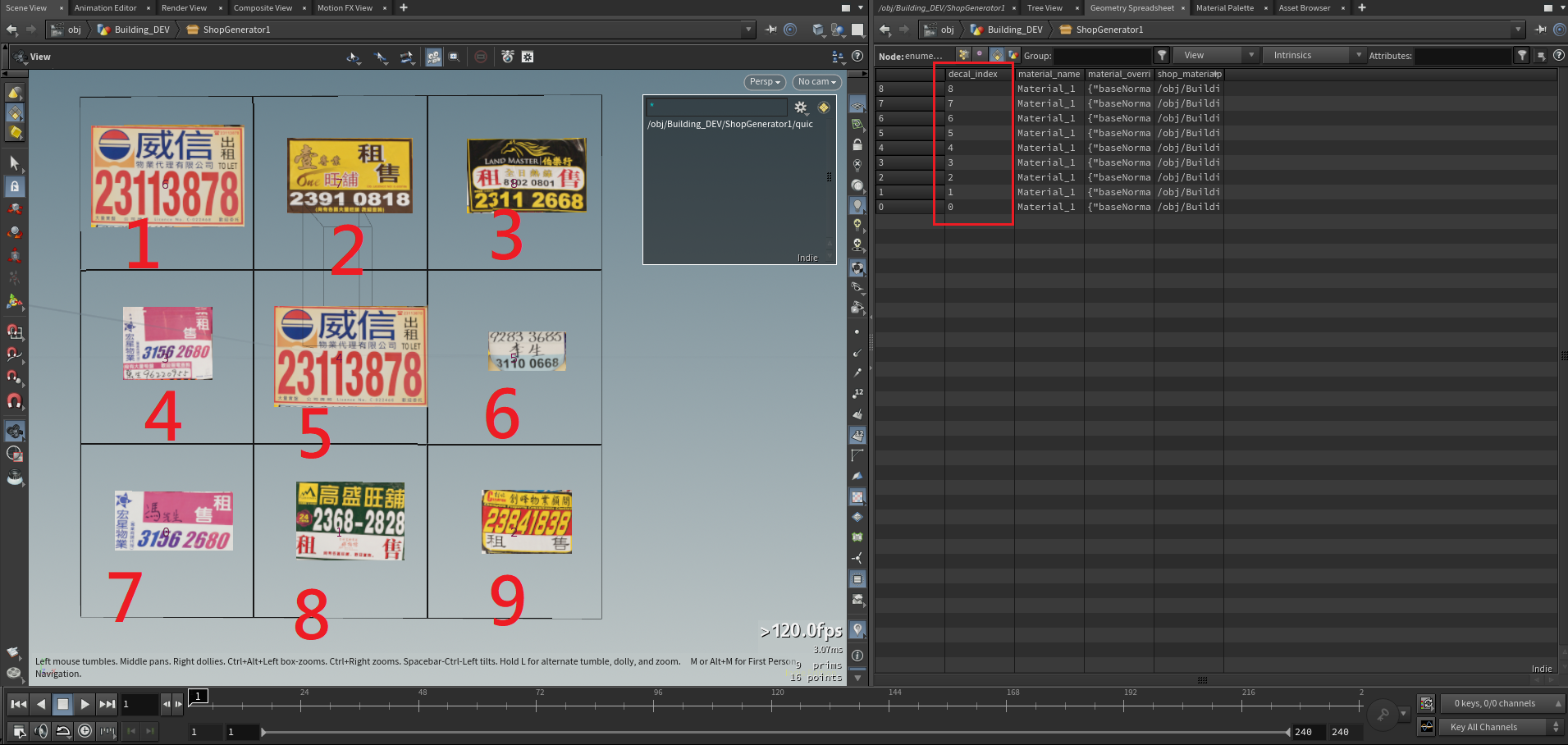Click Building_DEV in the Scene View path
The width and height of the screenshot is (1568, 745).
141,30
